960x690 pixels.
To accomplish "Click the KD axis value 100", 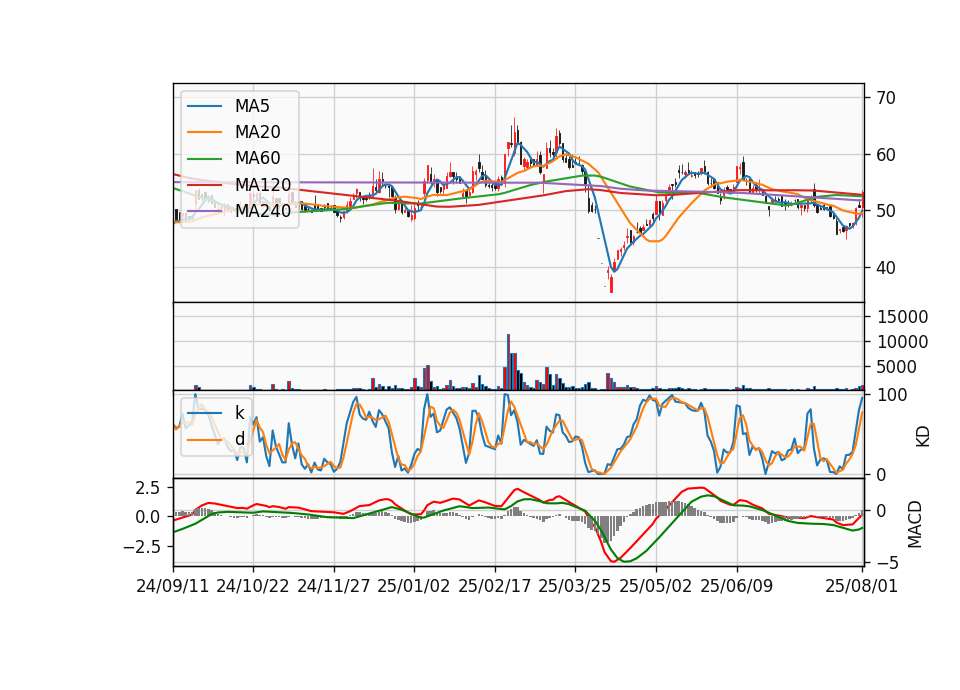I will (x=892, y=395).
